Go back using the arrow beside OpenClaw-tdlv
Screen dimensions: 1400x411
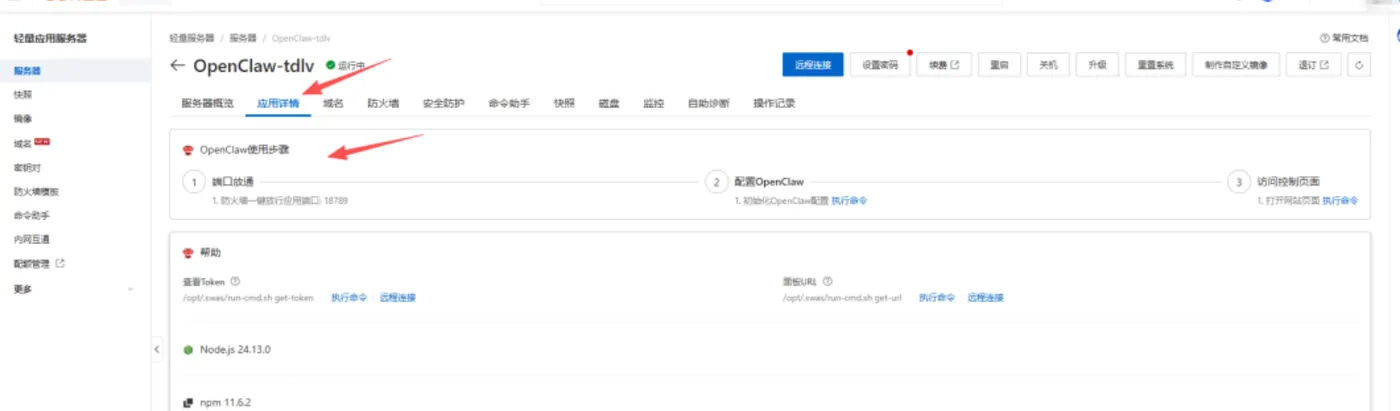pyautogui.click(x=178, y=65)
